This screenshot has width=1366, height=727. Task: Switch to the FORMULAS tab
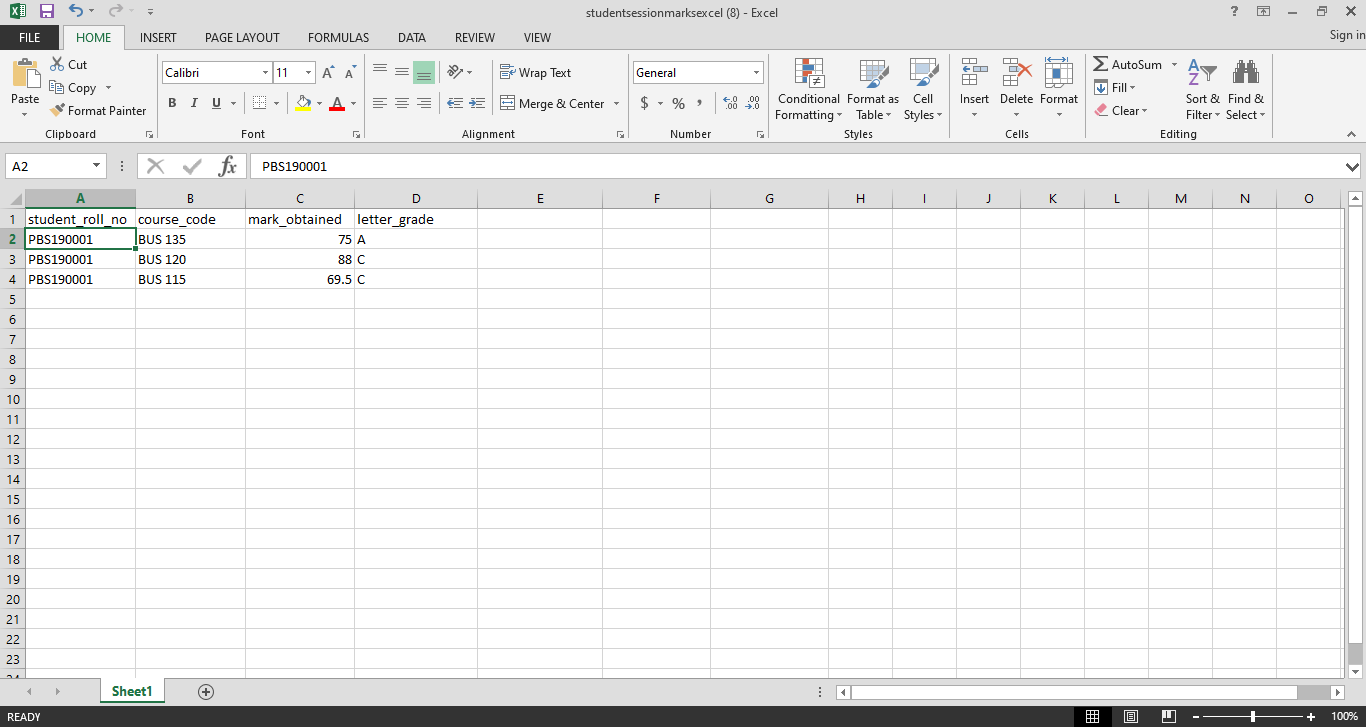pos(338,37)
